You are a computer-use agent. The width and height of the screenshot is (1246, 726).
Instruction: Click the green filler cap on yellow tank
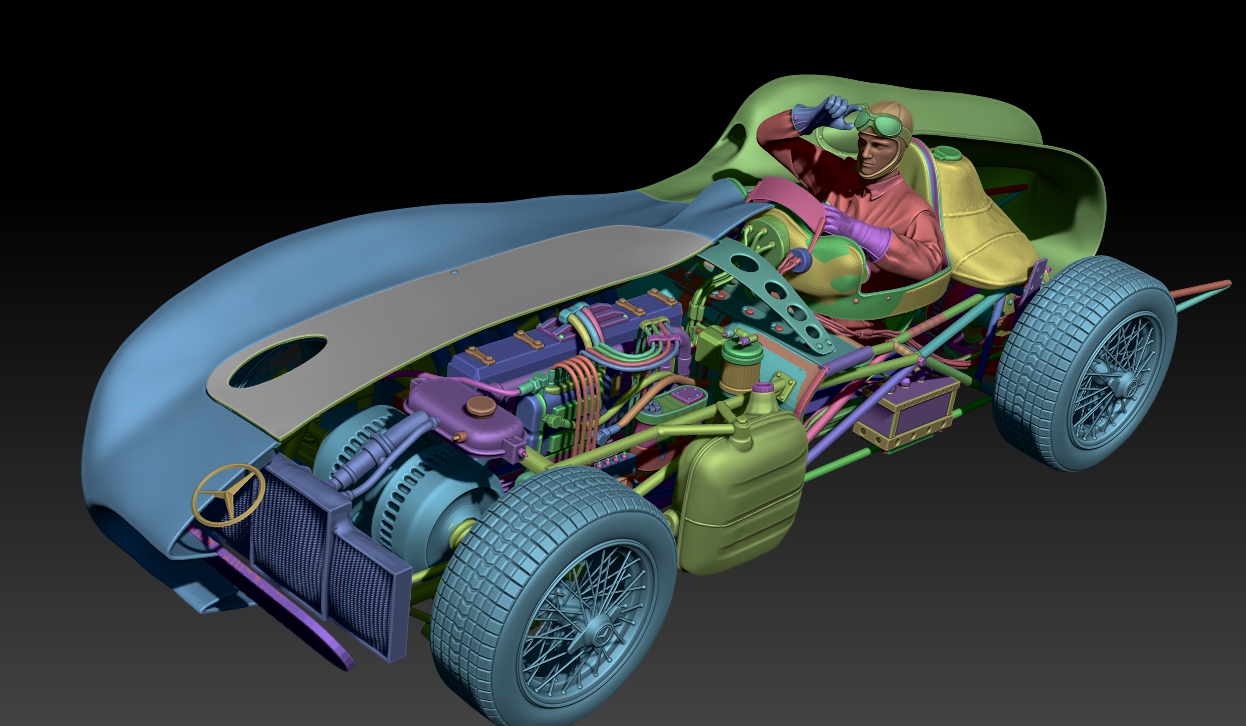pos(947,154)
